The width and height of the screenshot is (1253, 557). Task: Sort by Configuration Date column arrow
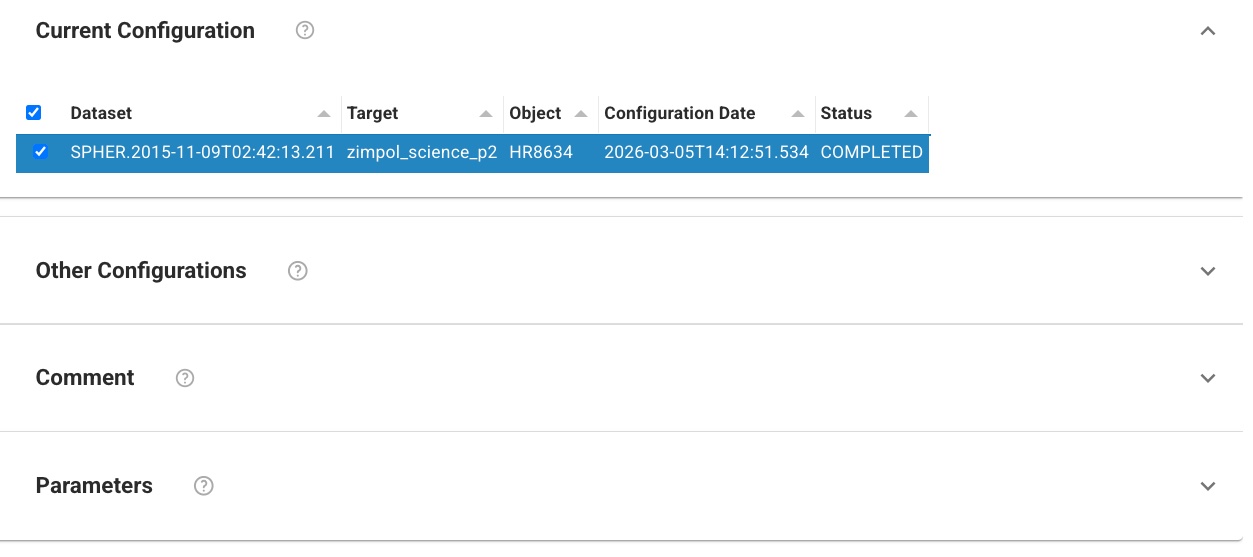(798, 114)
